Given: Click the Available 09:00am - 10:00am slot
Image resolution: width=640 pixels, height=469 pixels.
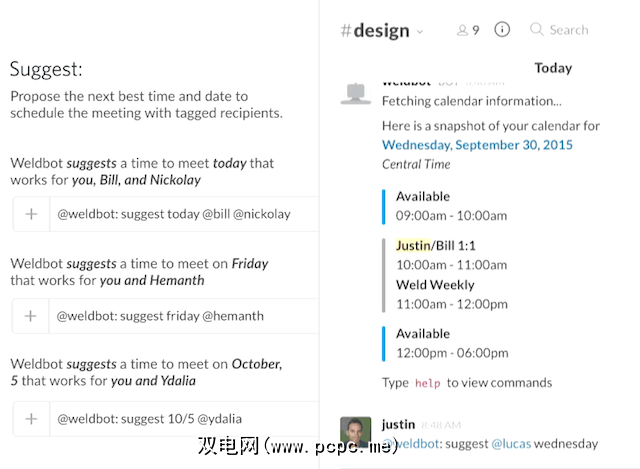Looking at the screenshot, I should coord(450,205).
